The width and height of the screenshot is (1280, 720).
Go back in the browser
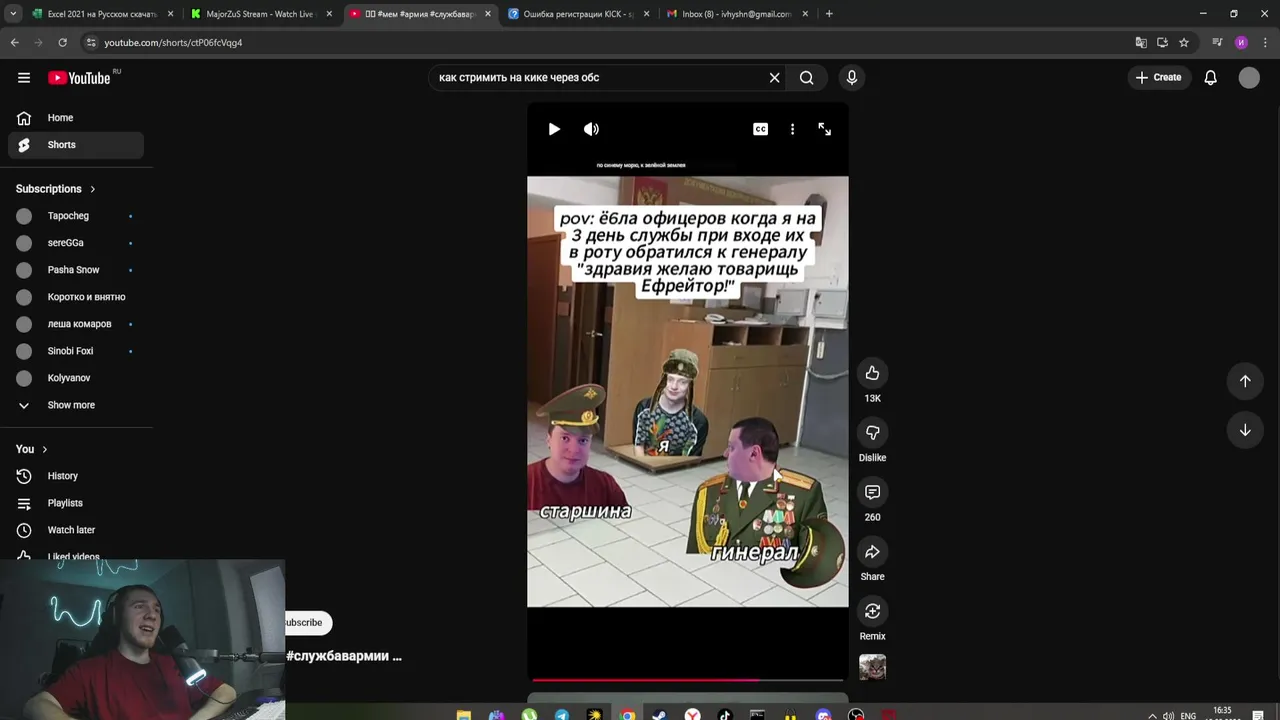click(14, 43)
